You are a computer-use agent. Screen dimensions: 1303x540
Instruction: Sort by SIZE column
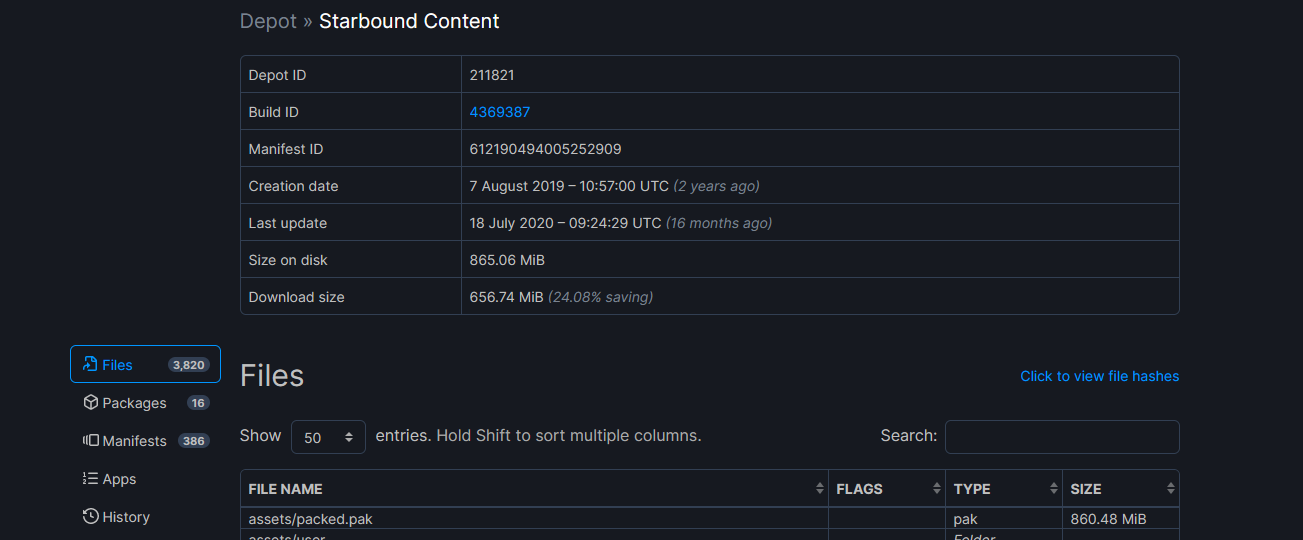pyautogui.click(x=1121, y=489)
